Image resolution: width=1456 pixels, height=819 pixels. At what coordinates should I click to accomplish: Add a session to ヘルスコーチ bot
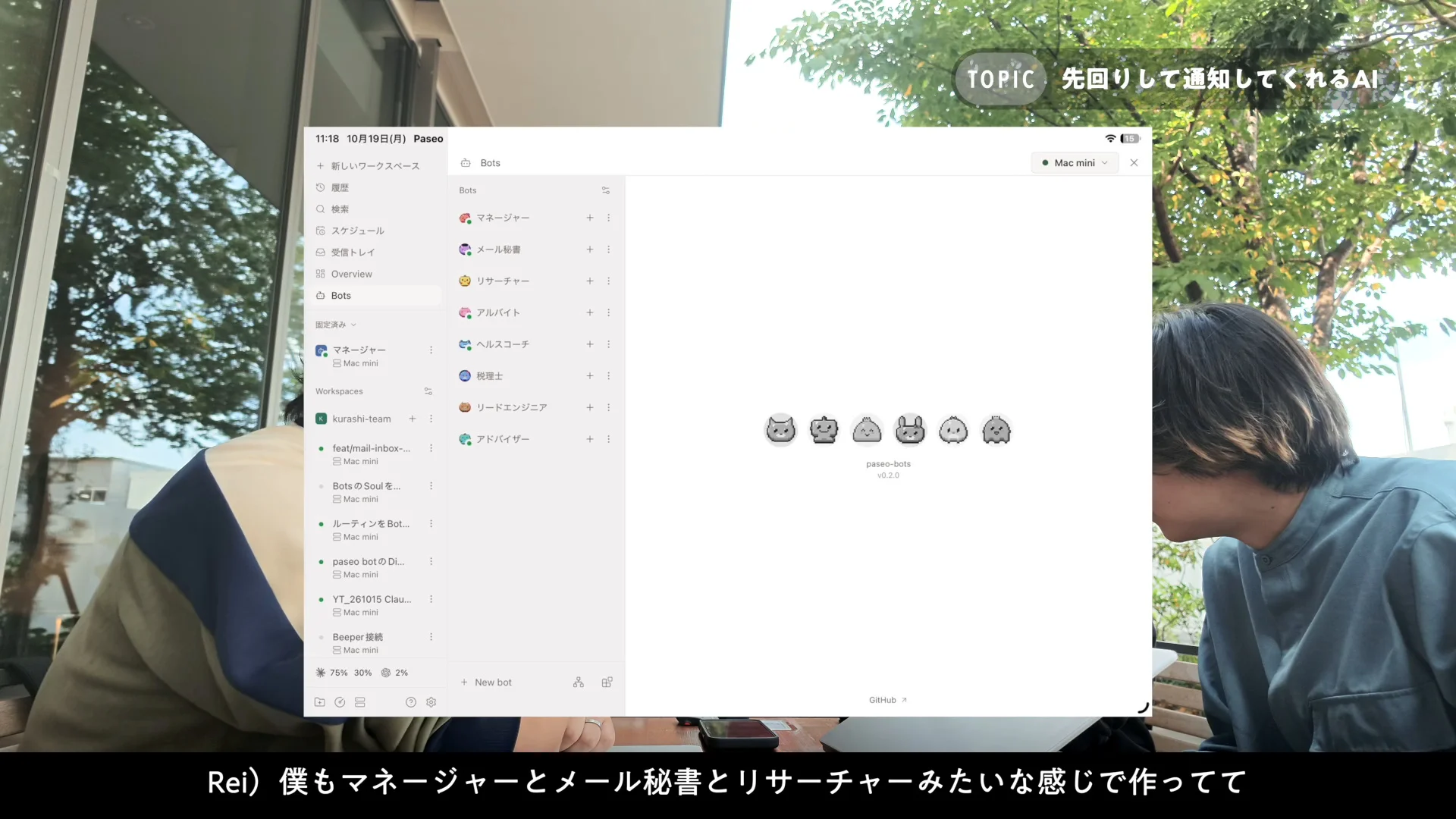click(589, 344)
